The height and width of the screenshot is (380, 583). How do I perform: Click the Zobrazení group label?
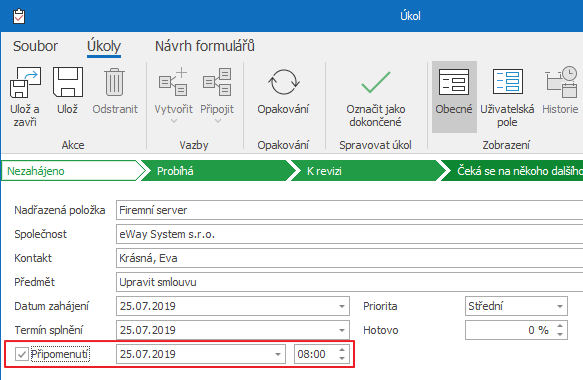pyautogui.click(x=506, y=145)
